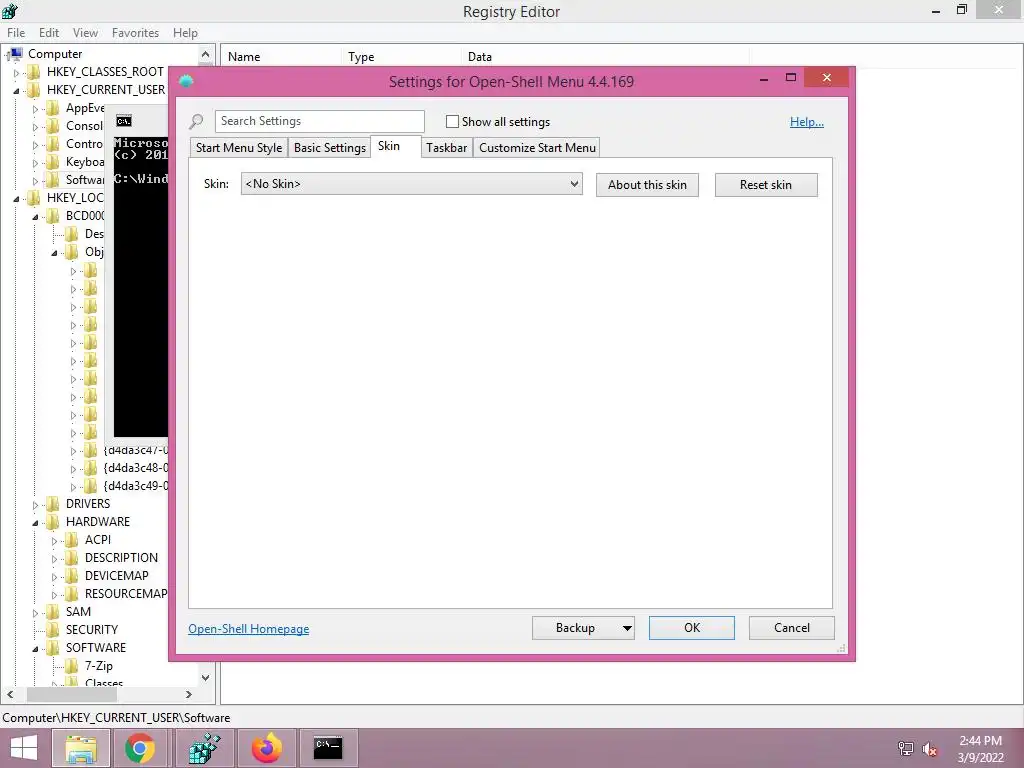Collapse the HKEY_CURRENT_USER tree node

tap(17, 91)
